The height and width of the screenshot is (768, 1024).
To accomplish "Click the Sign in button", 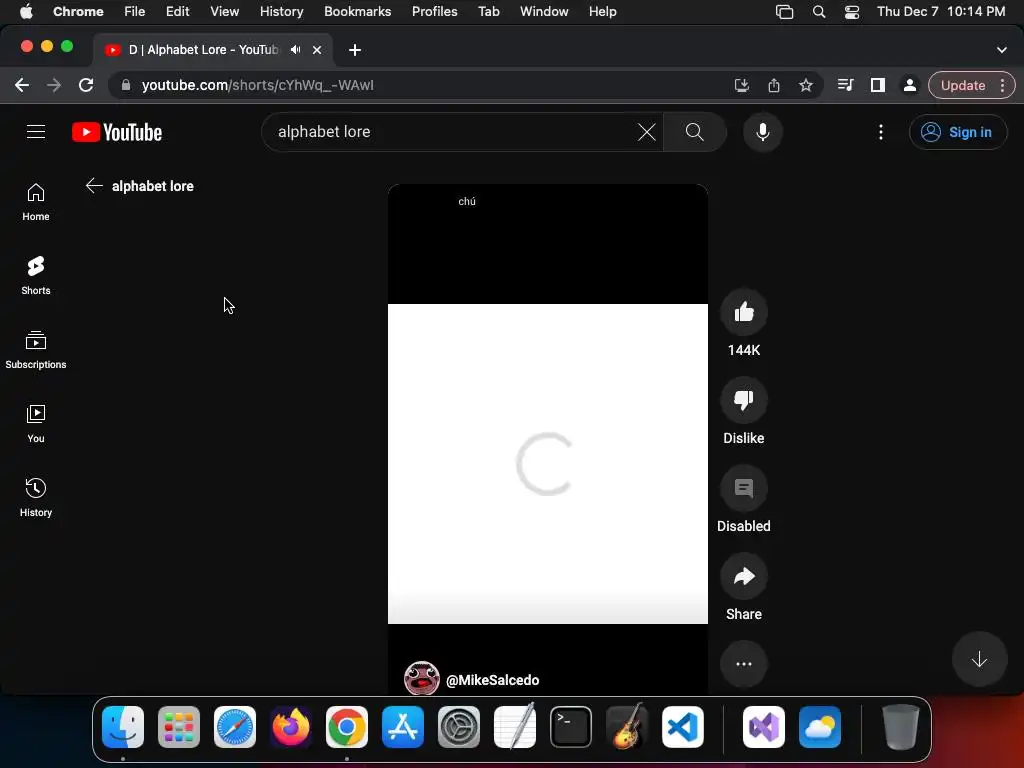I will pyautogui.click(x=957, y=132).
